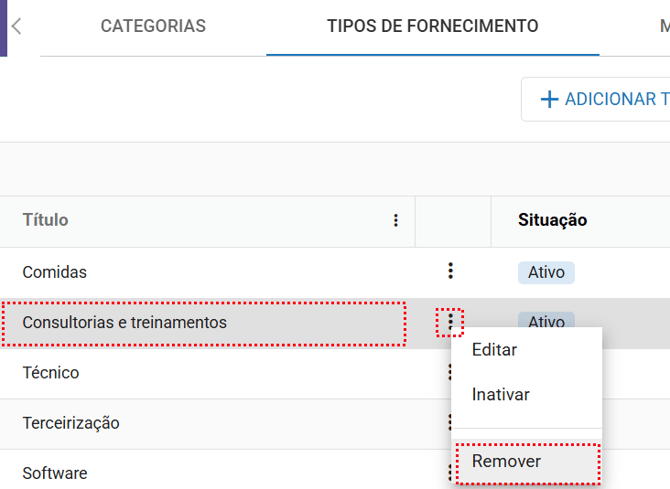Select the Consultorias e treinamentos row
The height and width of the screenshot is (489, 670).
[125, 323]
